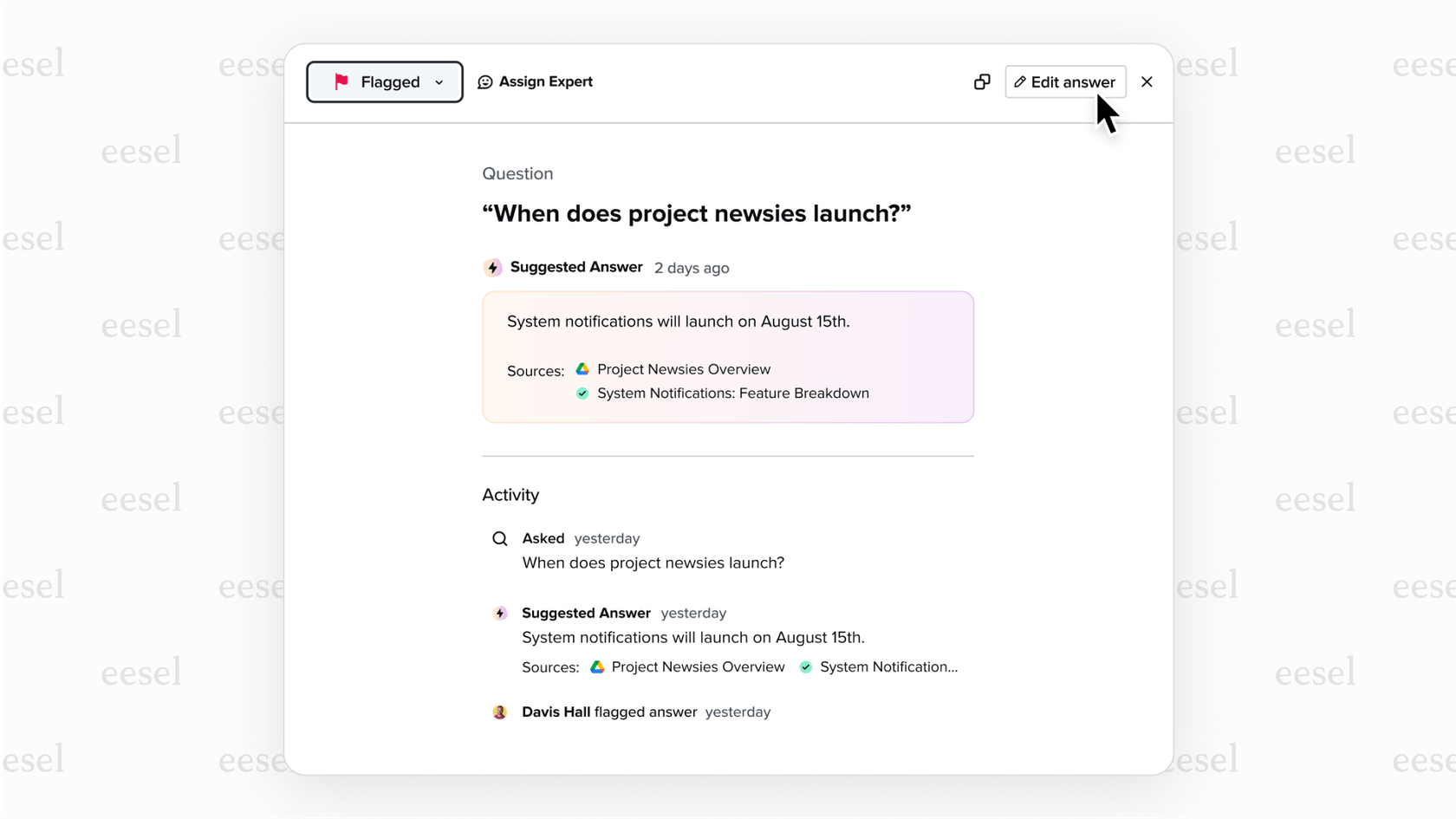Close the question details dialog
The width and height of the screenshot is (1456, 819).
coord(1147,81)
